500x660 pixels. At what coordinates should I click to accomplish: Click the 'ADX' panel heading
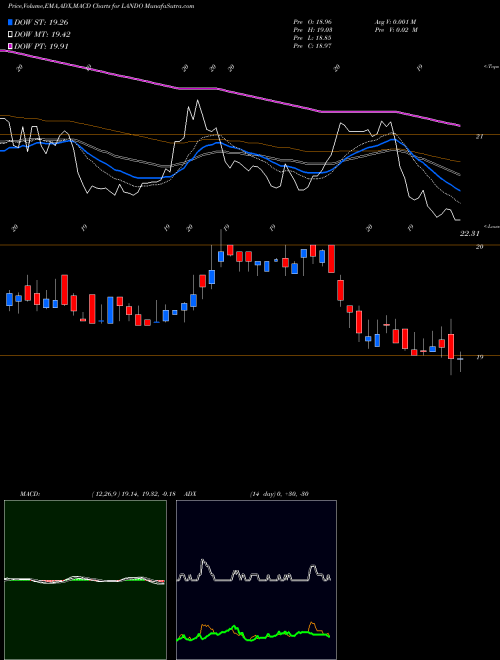point(191,494)
